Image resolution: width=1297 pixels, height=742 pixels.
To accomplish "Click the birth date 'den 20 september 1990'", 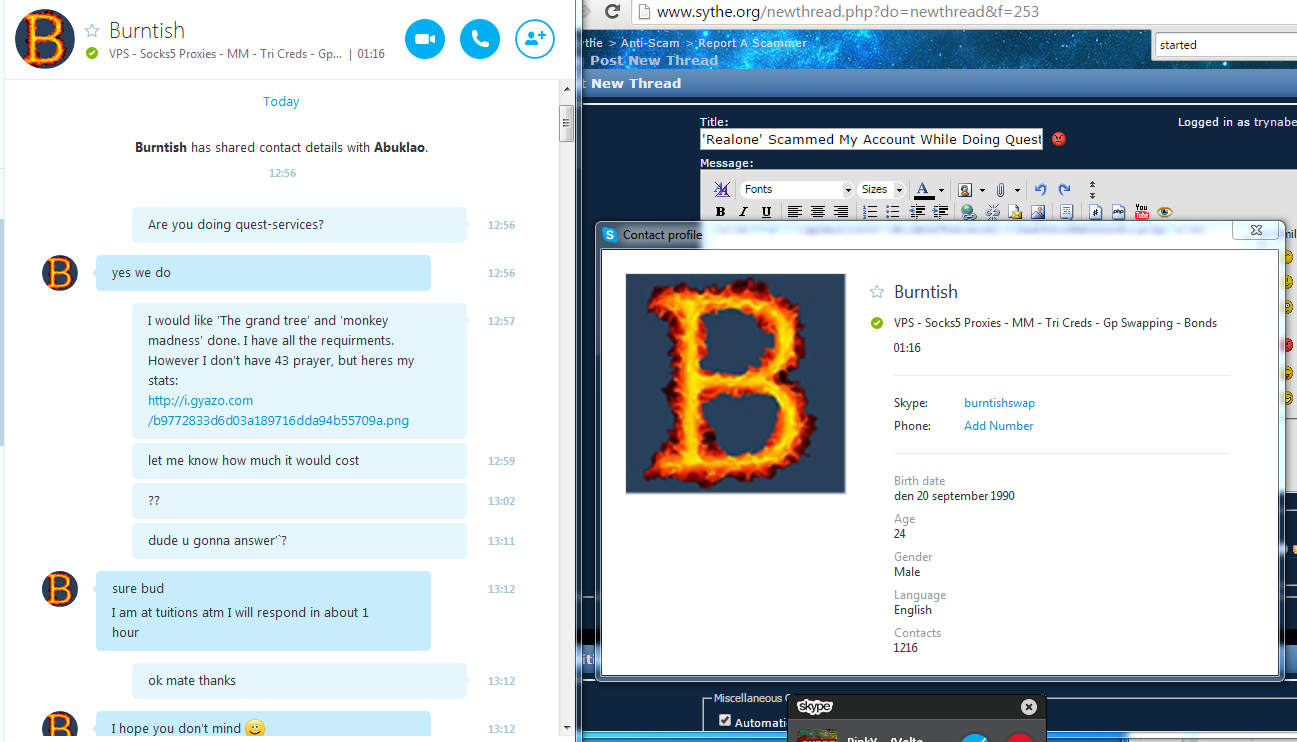I will [954, 496].
